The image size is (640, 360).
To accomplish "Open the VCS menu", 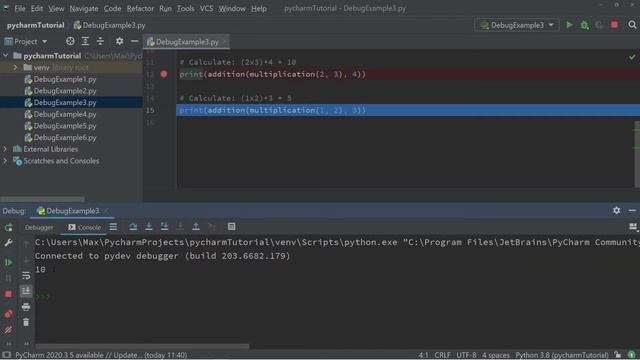I will click(x=206, y=8).
